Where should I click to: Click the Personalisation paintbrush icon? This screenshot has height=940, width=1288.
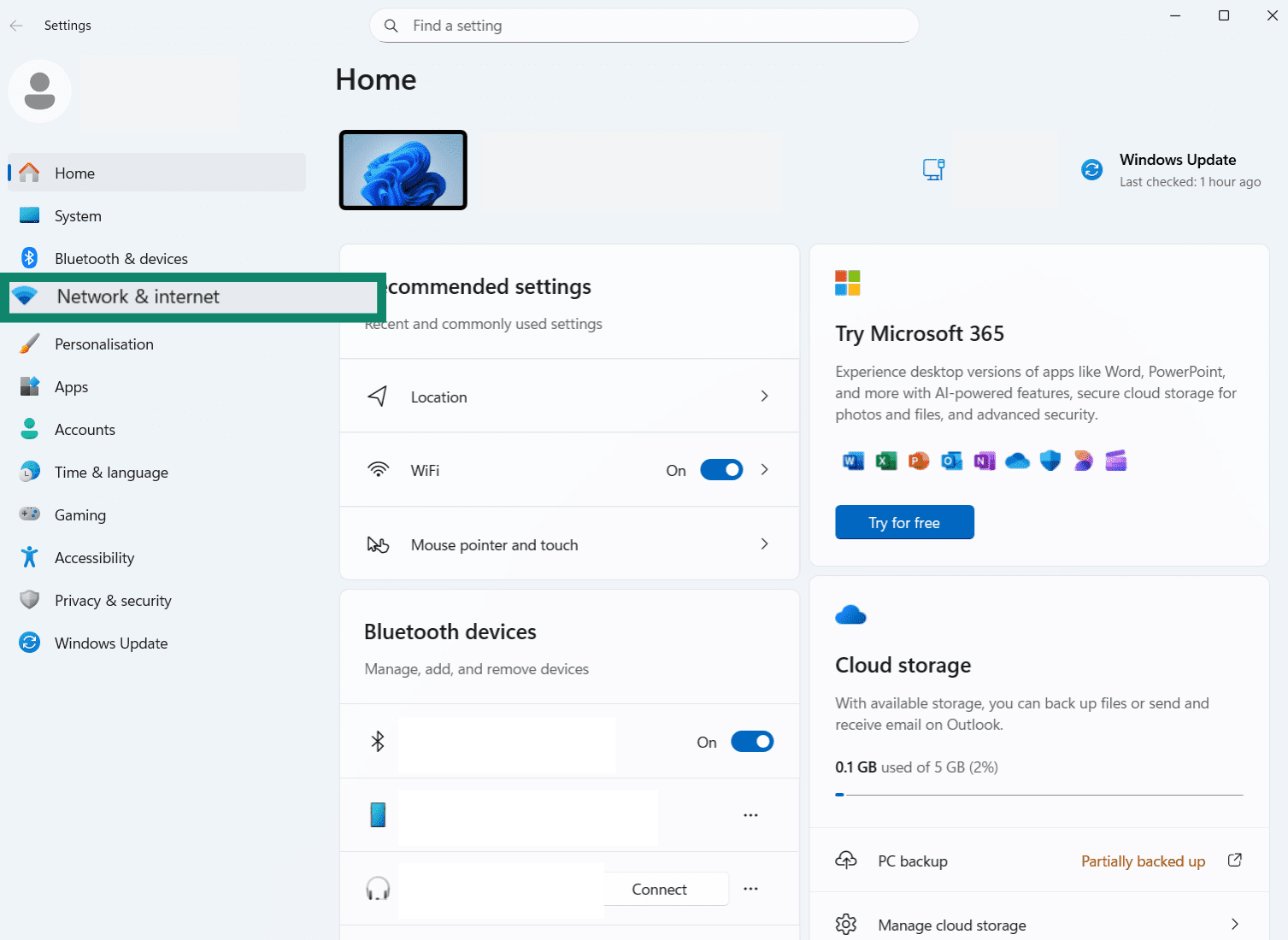pos(30,344)
